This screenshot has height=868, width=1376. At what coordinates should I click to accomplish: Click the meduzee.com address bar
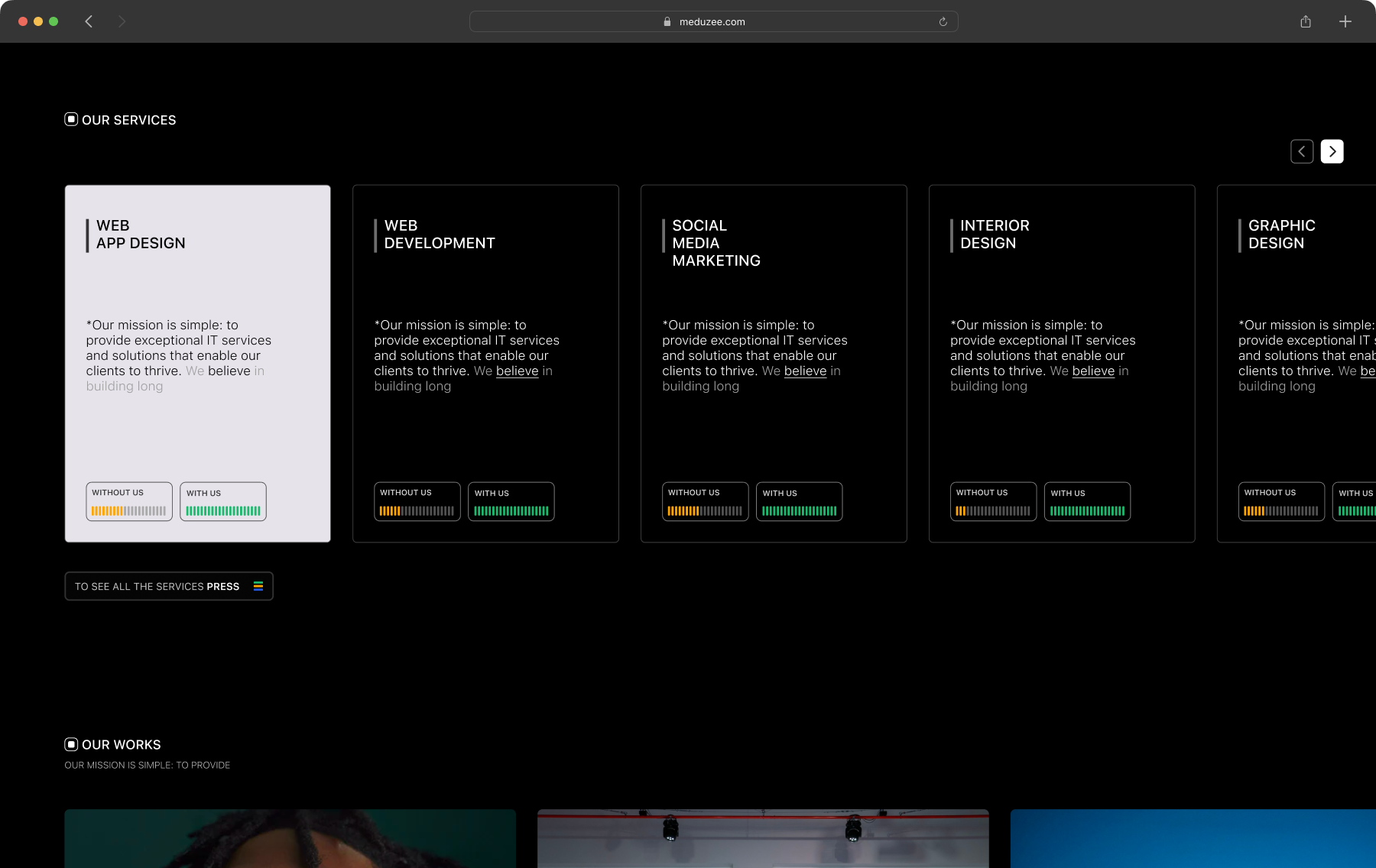coord(712,21)
